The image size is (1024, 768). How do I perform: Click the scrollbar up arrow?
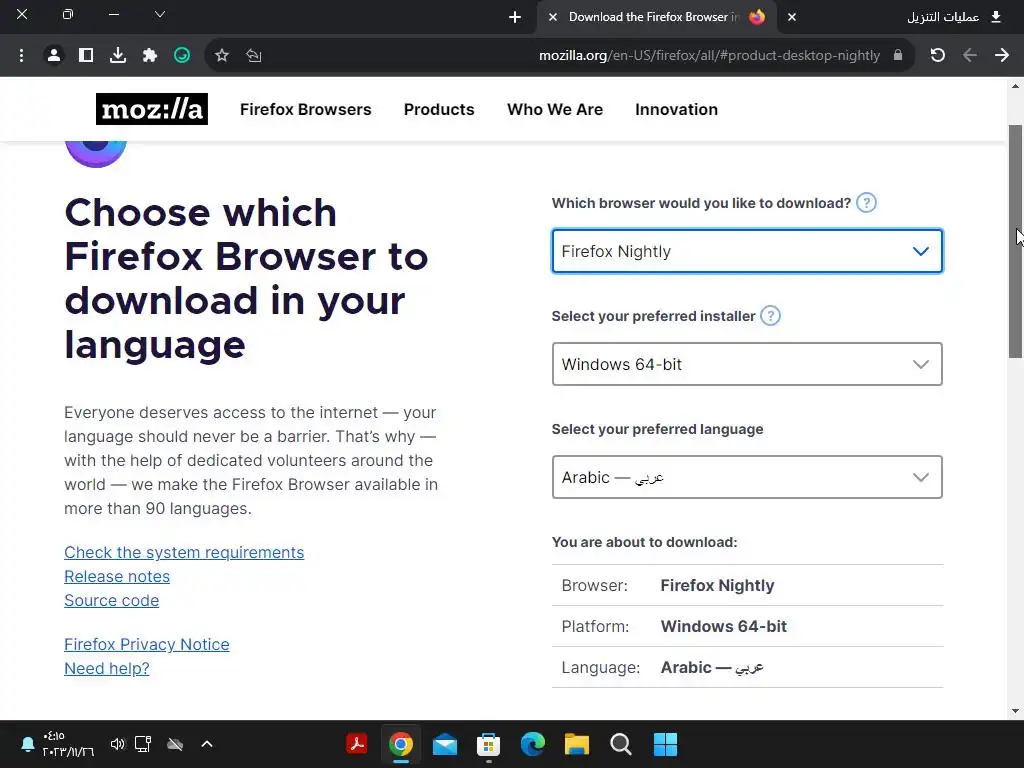[1015, 86]
